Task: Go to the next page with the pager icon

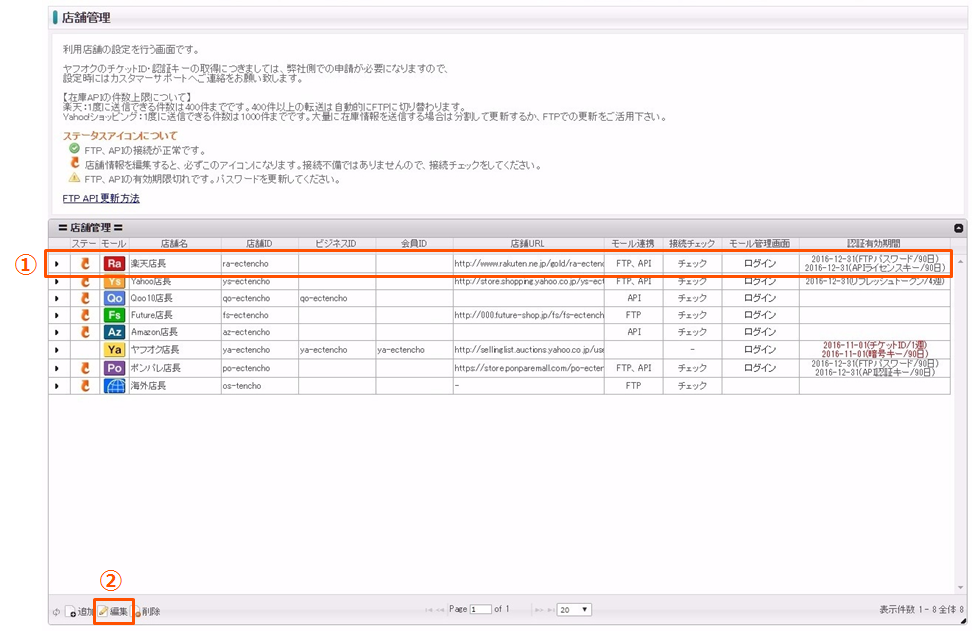Action: 539,610
